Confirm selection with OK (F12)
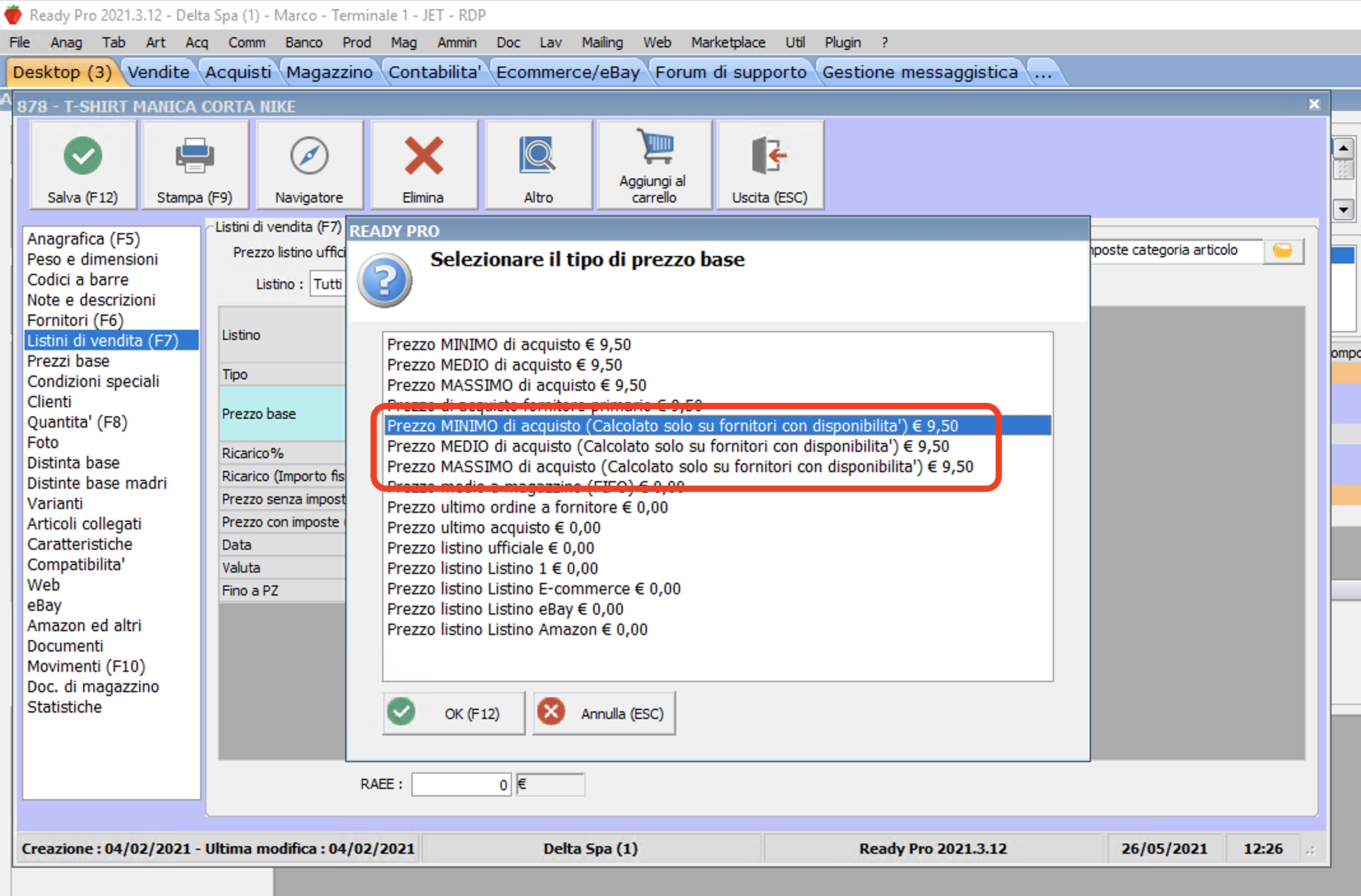 (x=454, y=713)
